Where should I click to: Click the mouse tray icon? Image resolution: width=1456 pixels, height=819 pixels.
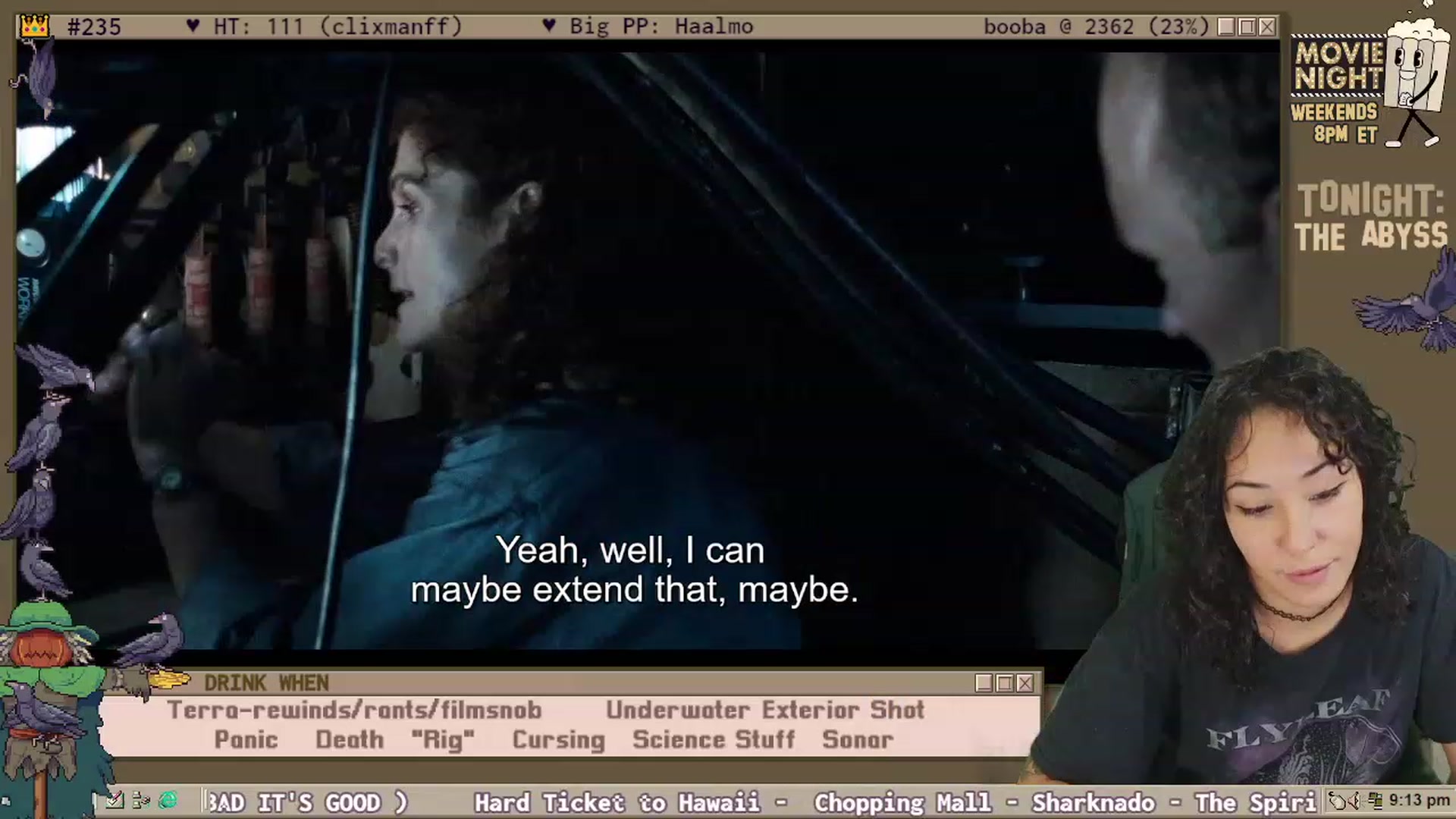click(x=1338, y=801)
